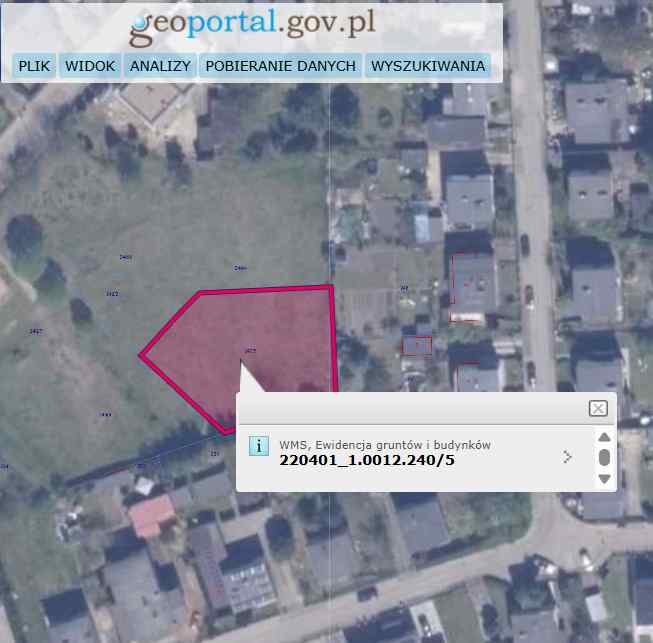The height and width of the screenshot is (643, 653).
Task: Click the popup scrollbar up arrow
Action: tap(604, 437)
